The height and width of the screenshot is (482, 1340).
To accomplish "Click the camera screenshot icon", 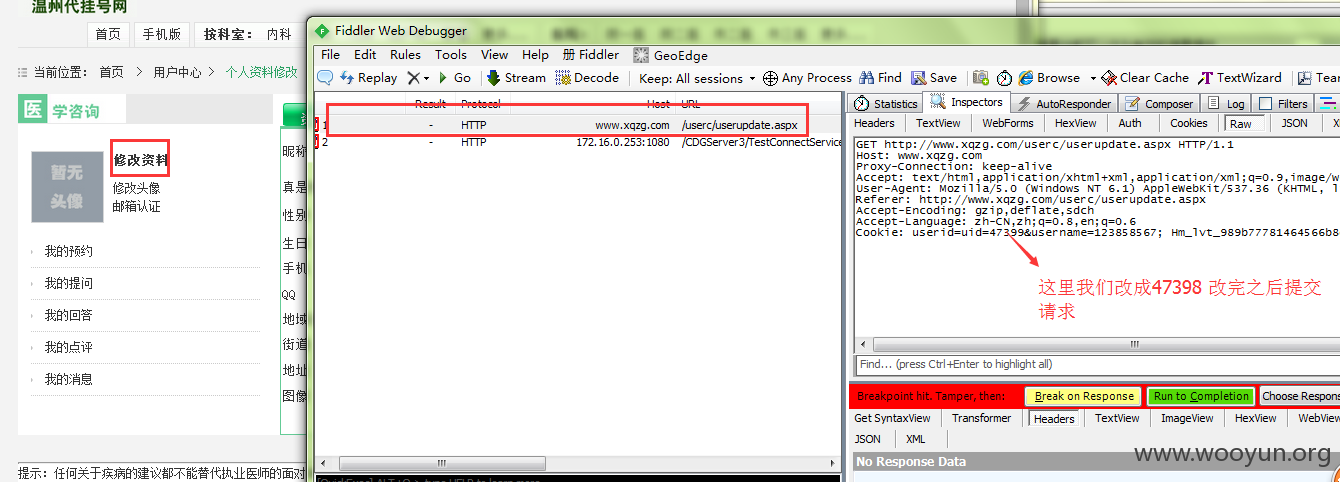I will (981, 77).
